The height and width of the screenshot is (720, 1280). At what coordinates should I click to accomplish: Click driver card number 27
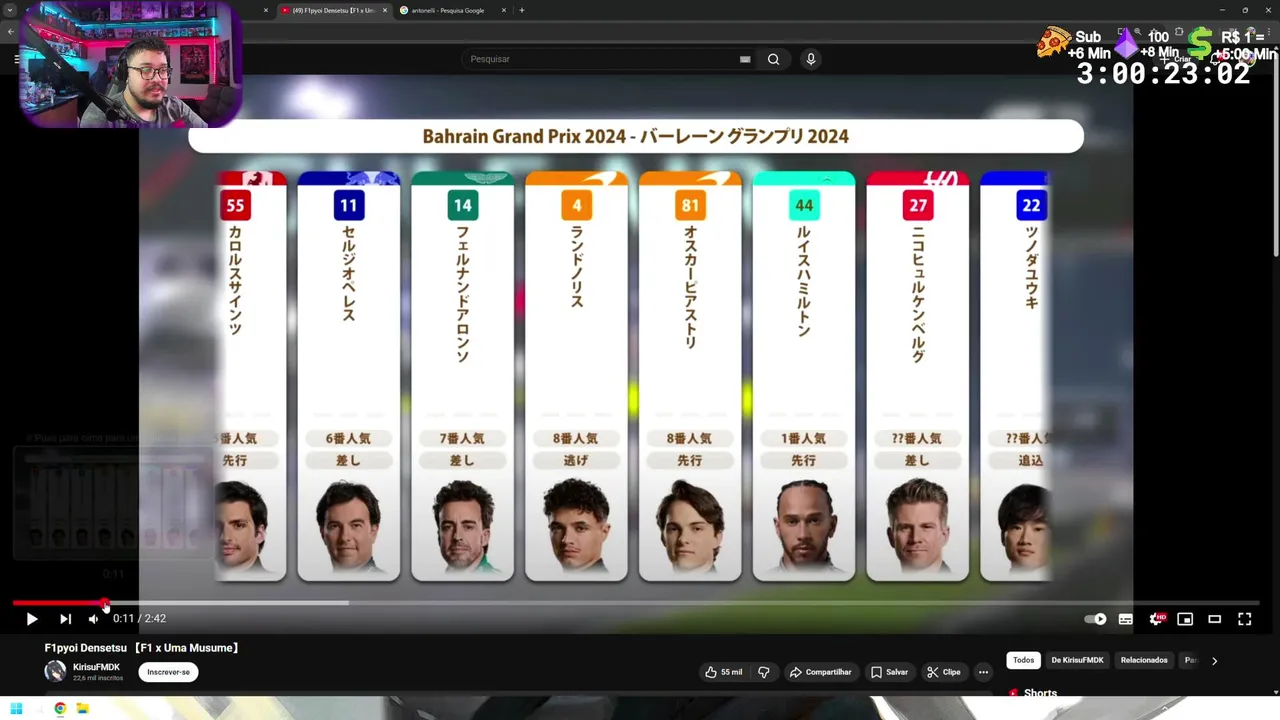(918, 376)
